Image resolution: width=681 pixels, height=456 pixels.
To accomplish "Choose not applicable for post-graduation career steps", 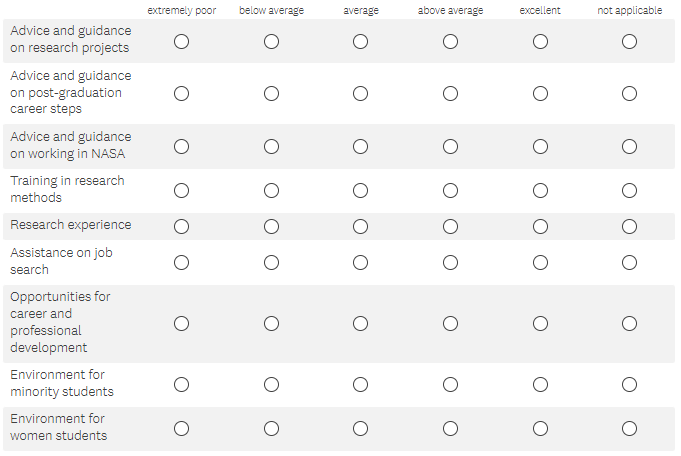I will click(x=629, y=93).
